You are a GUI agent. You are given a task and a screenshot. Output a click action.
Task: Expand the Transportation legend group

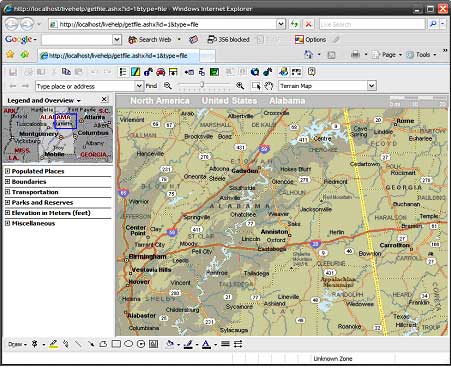7,192
